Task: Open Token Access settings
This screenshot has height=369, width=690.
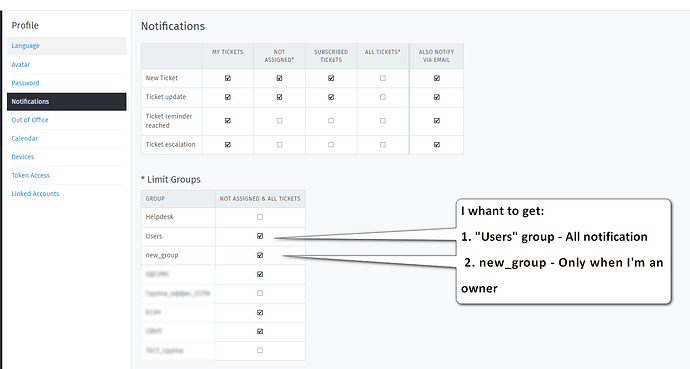Action: click(x=30, y=175)
